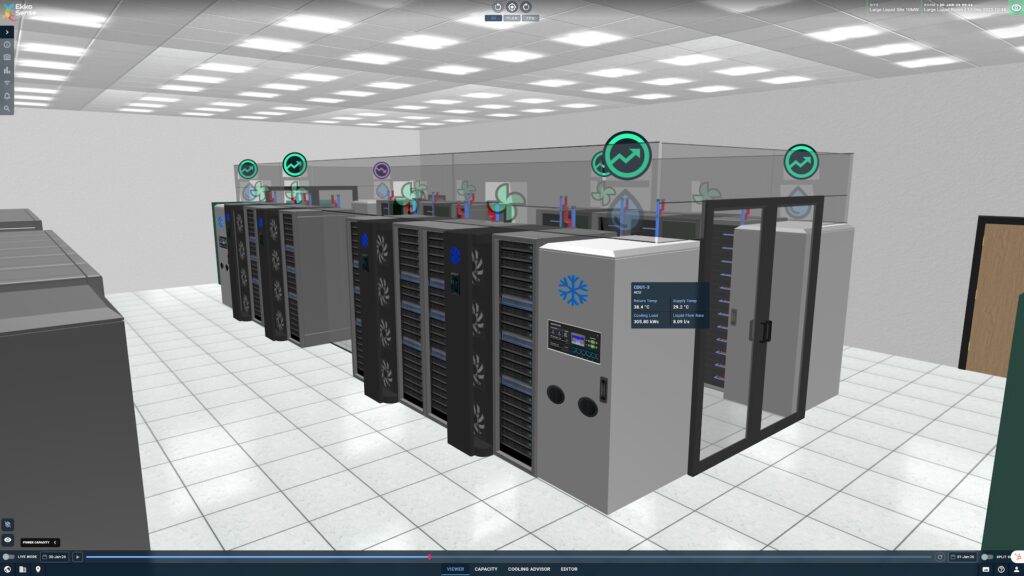
Task: Open the alerts bell icon in sidebar
Action: click(x=7, y=96)
